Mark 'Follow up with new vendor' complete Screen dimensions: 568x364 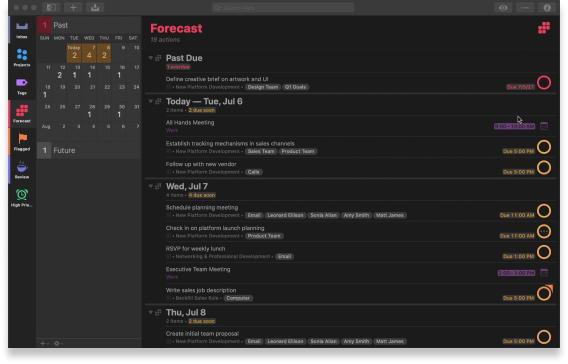pos(544,168)
